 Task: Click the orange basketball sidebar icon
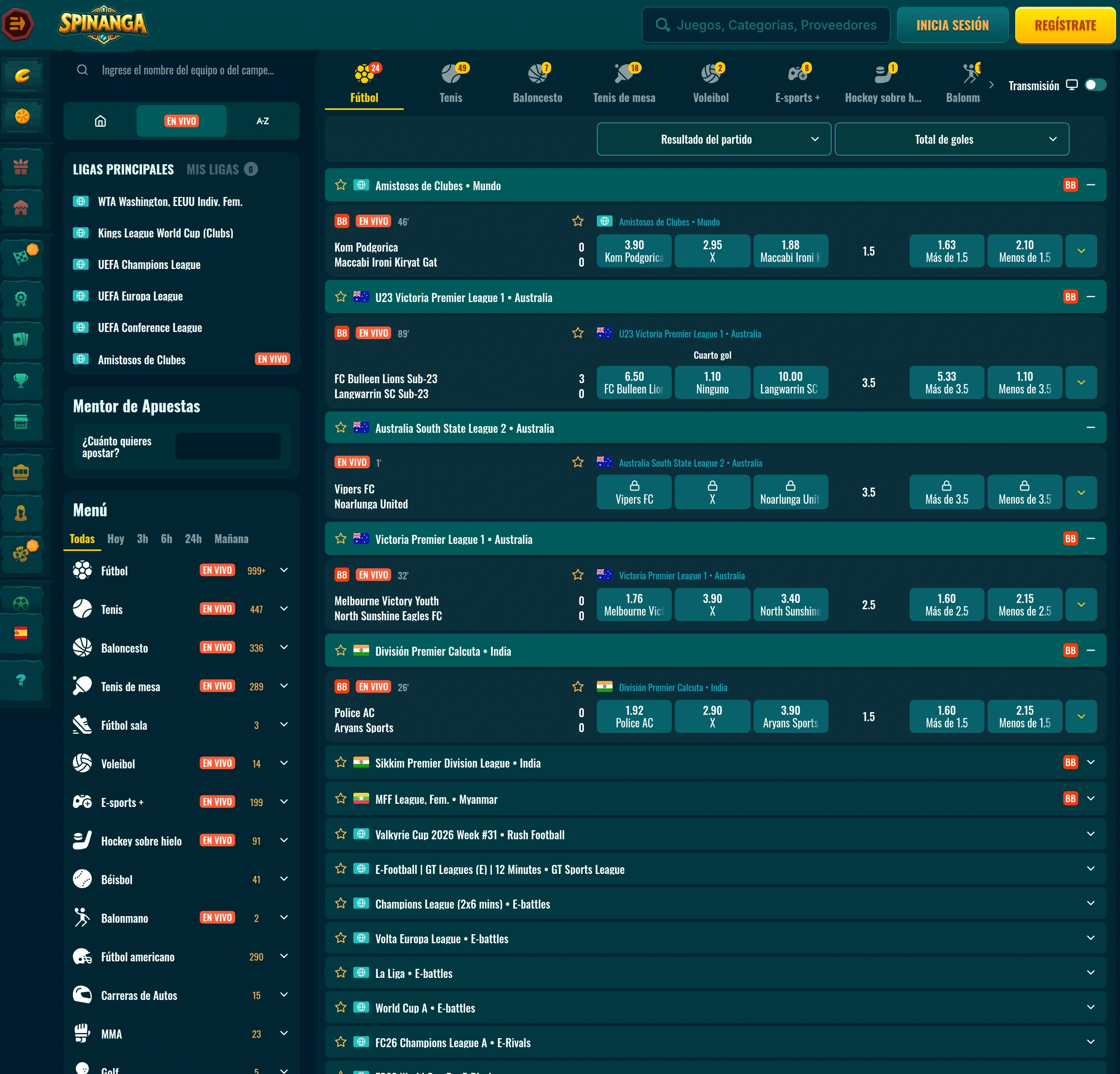22,116
